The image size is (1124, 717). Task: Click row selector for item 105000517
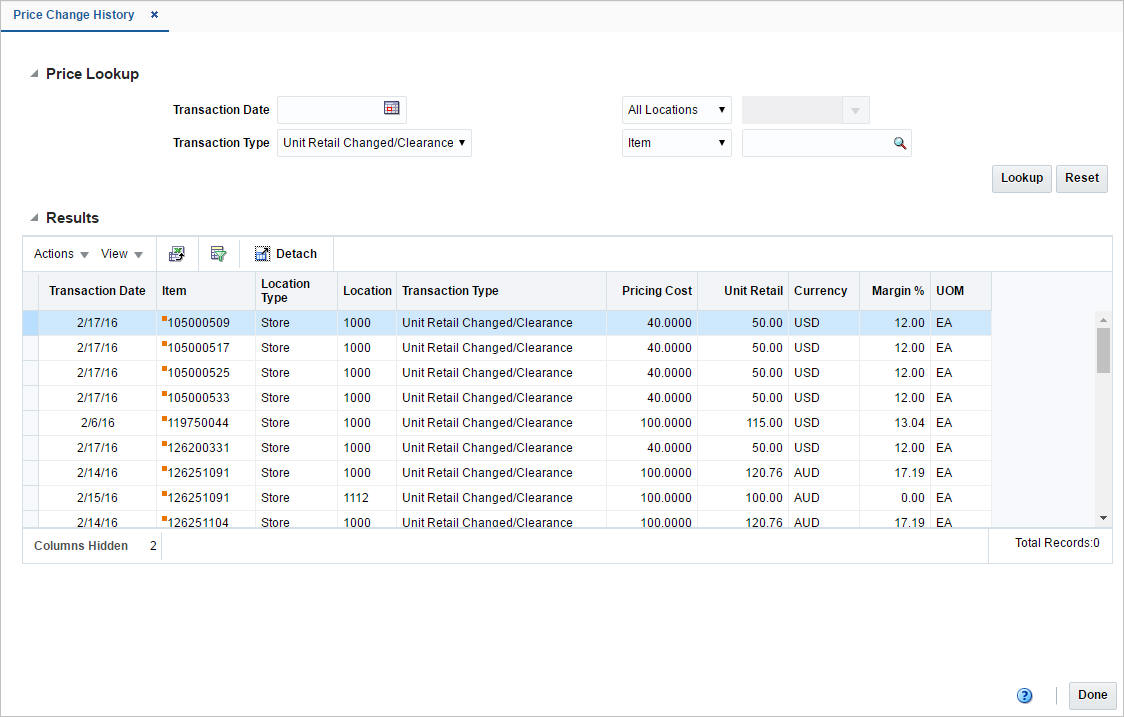[30, 348]
